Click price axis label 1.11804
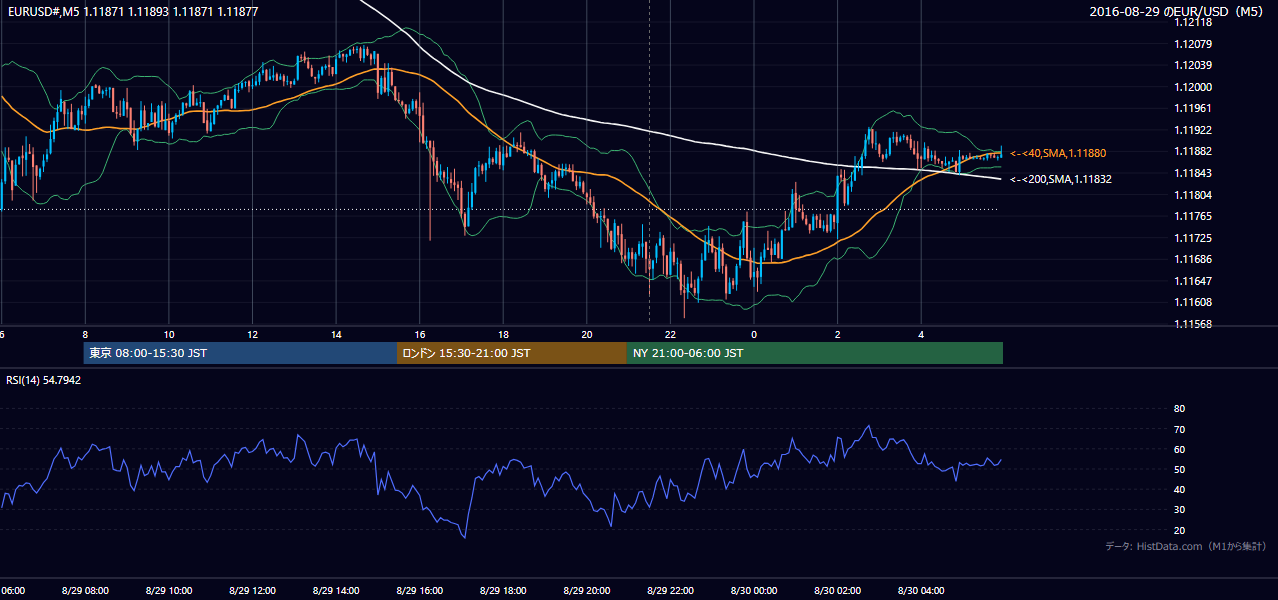 (x=1192, y=195)
